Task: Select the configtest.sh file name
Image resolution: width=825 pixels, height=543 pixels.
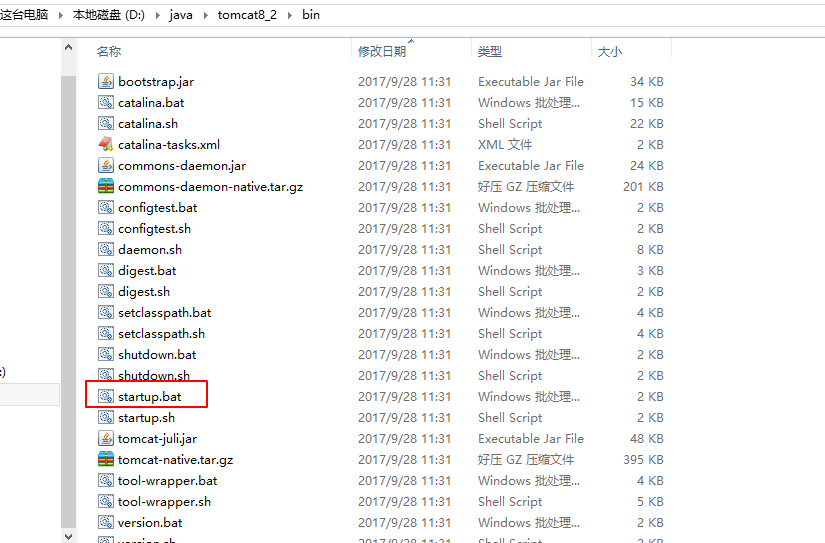Action: point(154,229)
